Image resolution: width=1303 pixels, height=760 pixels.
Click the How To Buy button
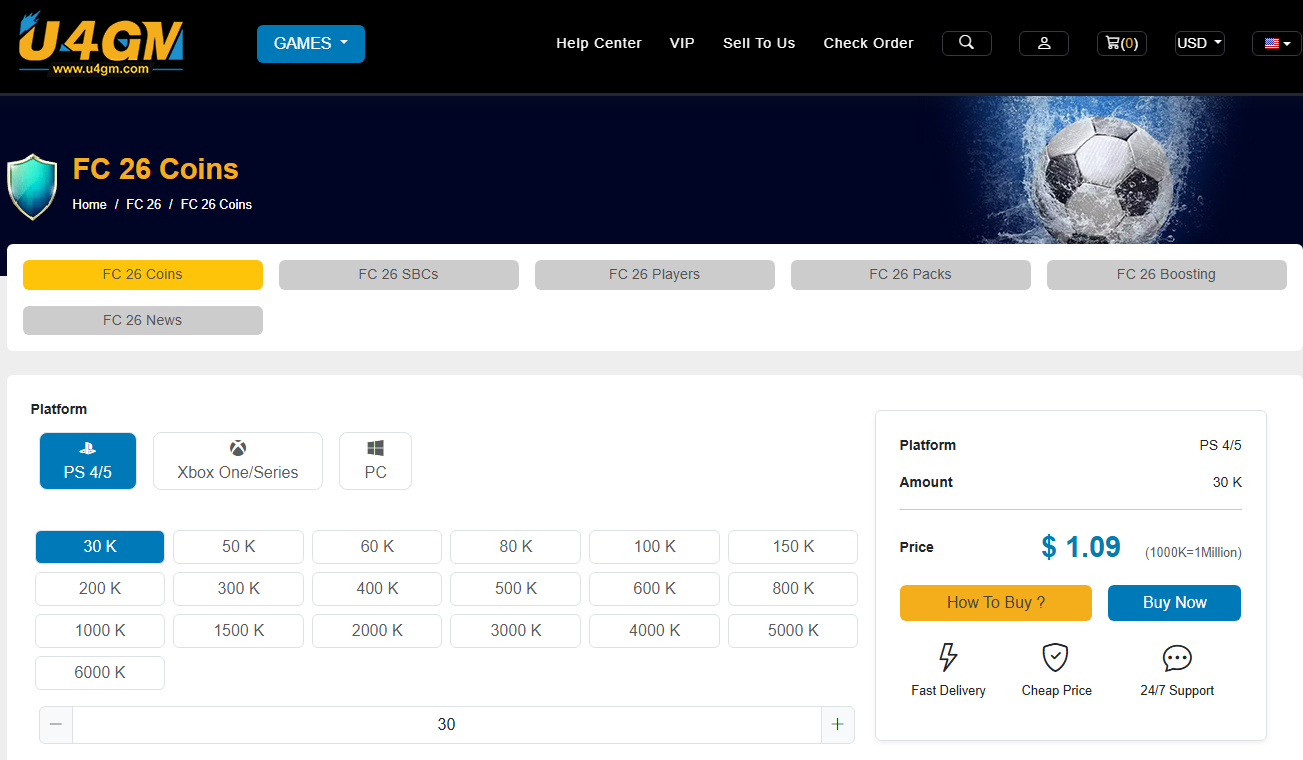point(995,603)
